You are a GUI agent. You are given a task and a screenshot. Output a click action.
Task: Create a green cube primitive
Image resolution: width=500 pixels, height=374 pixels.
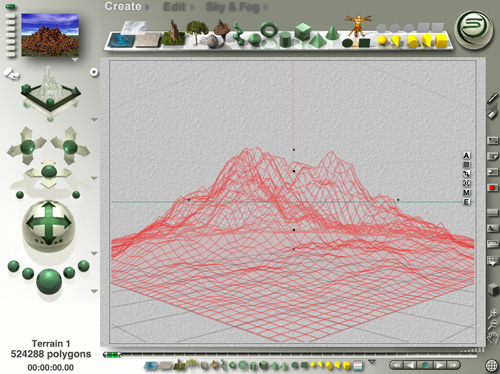click(302, 32)
